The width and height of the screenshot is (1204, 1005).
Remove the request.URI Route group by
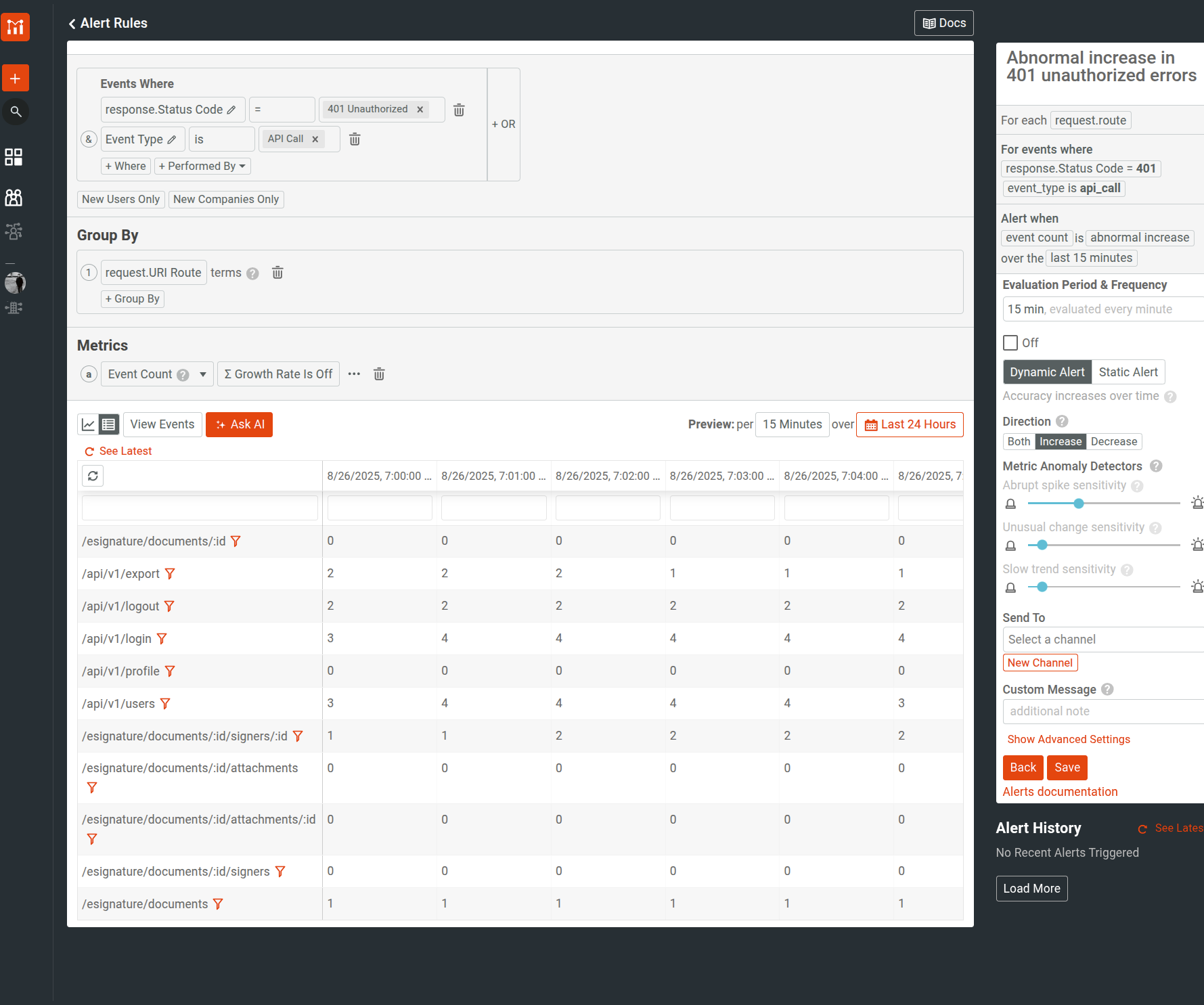click(277, 273)
